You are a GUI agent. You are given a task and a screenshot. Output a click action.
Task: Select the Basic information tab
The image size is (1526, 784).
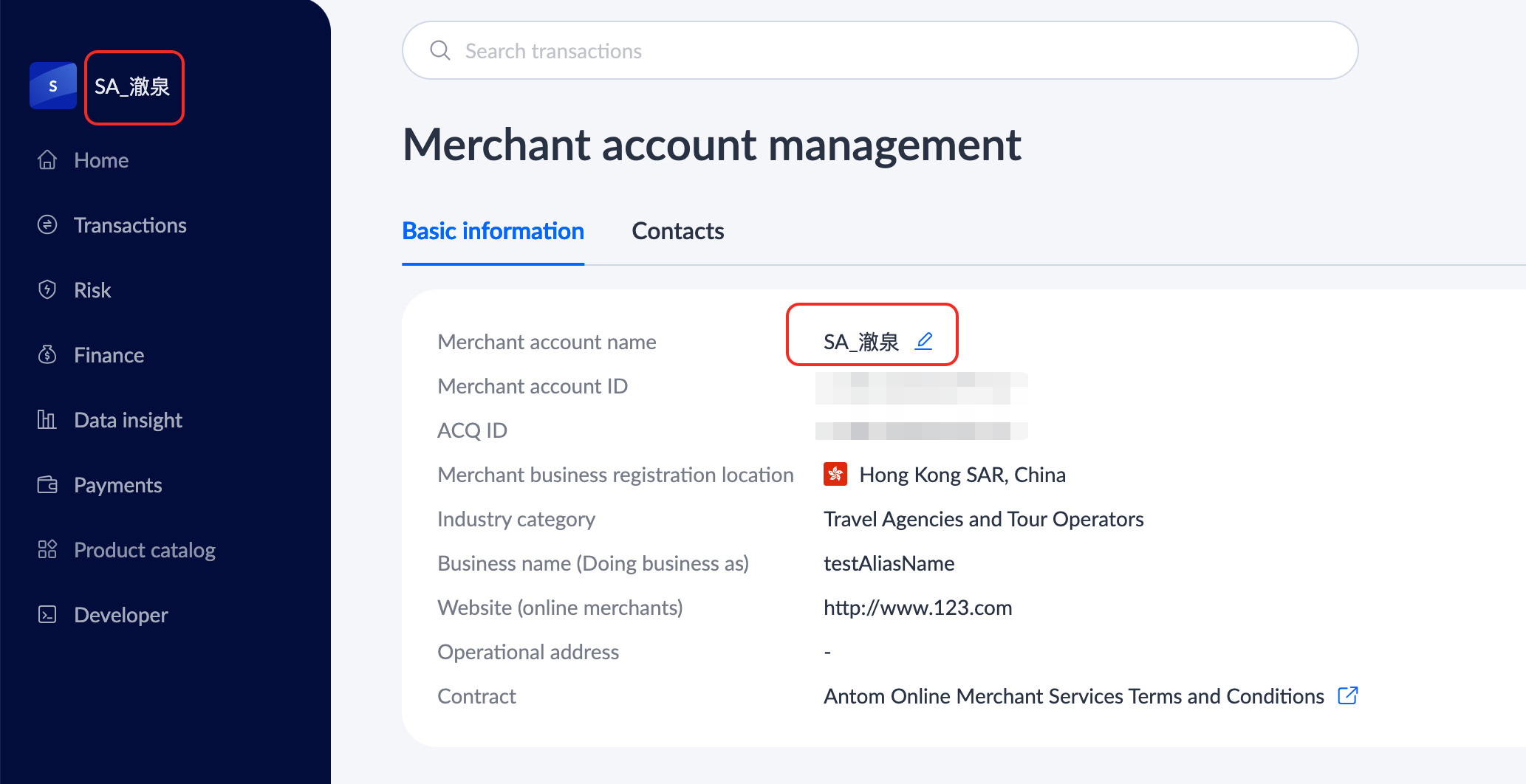point(493,231)
